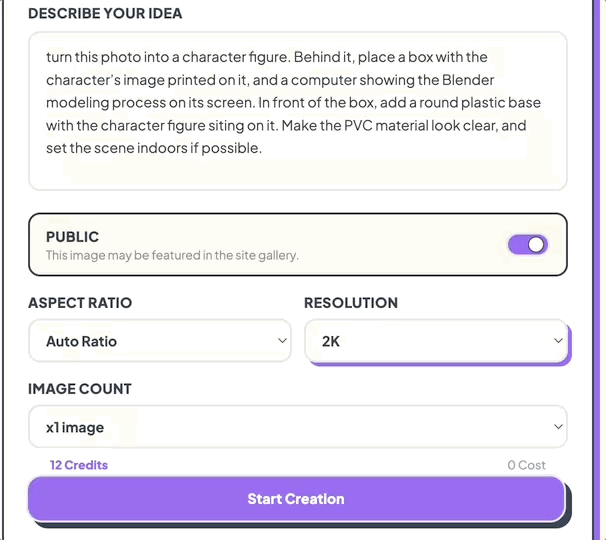Image resolution: width=606 pixels, height=540 pixels.
Task: Click the Aspect Ratio field label
Action: 80,303
